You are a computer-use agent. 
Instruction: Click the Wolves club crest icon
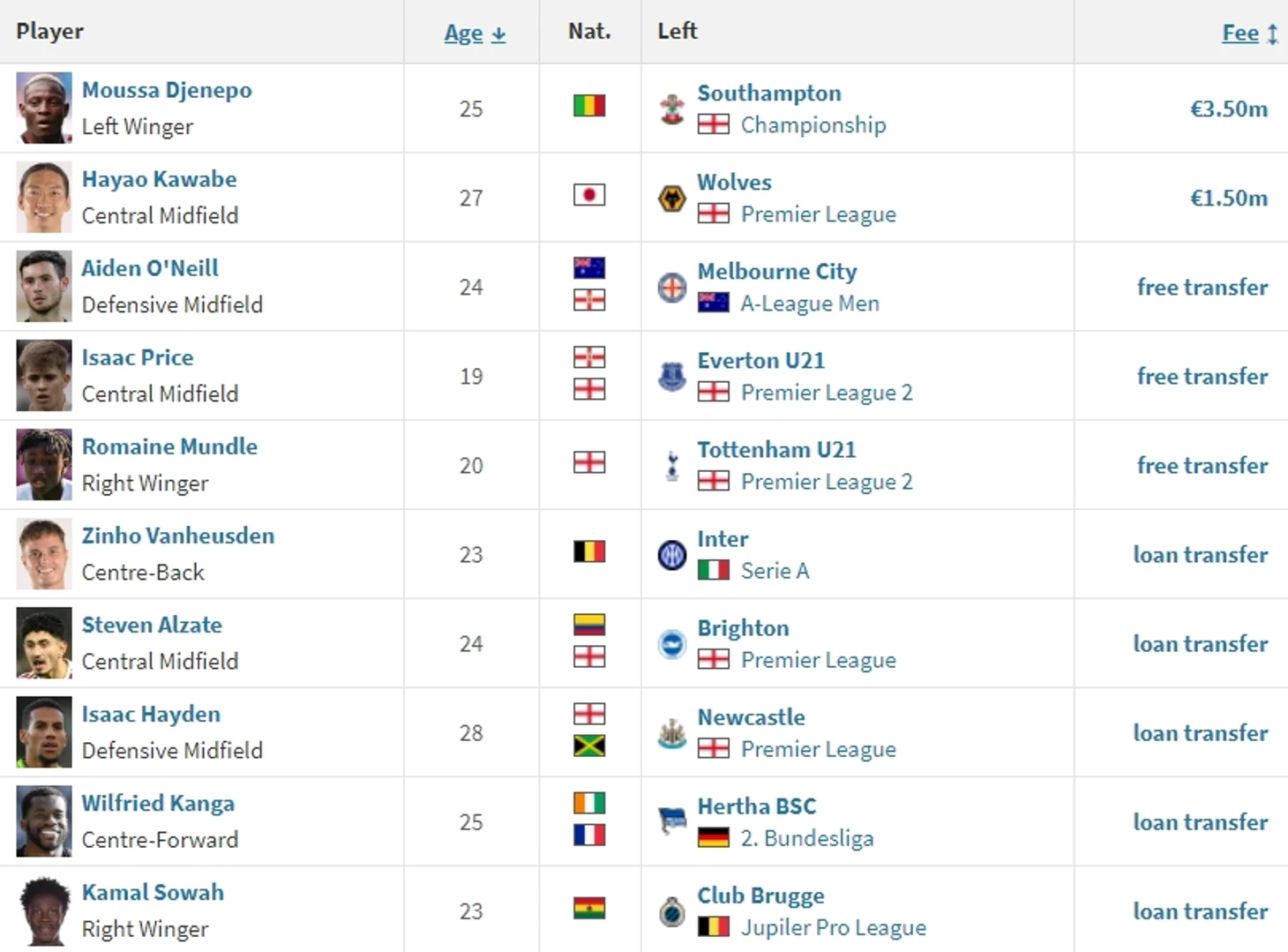tap(672, 199)
